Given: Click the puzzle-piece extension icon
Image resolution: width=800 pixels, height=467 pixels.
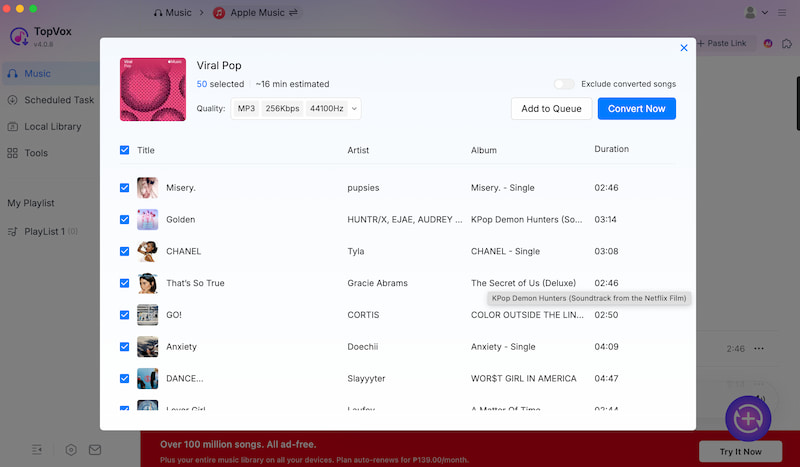Looking at the screenshot, I should tap(787, 43).
